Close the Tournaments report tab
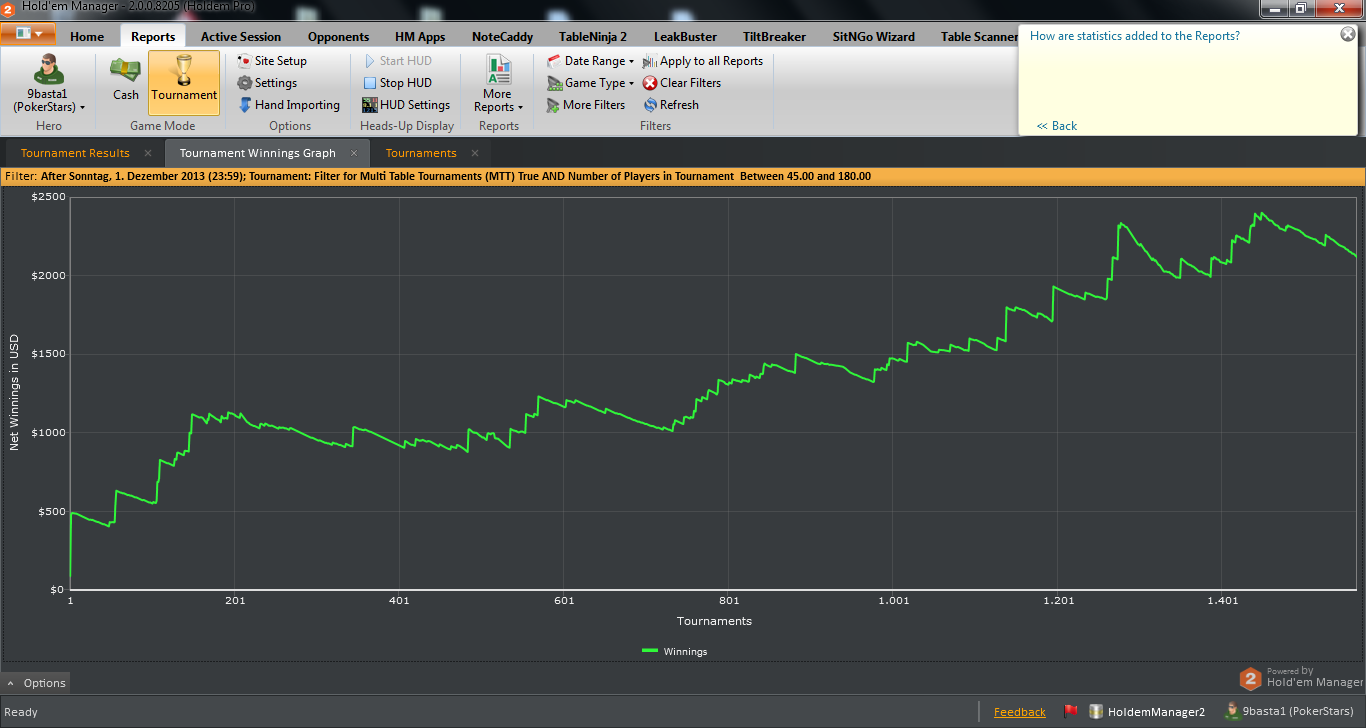The height and width of the screenshot is (728, 1366). (475, 153)
